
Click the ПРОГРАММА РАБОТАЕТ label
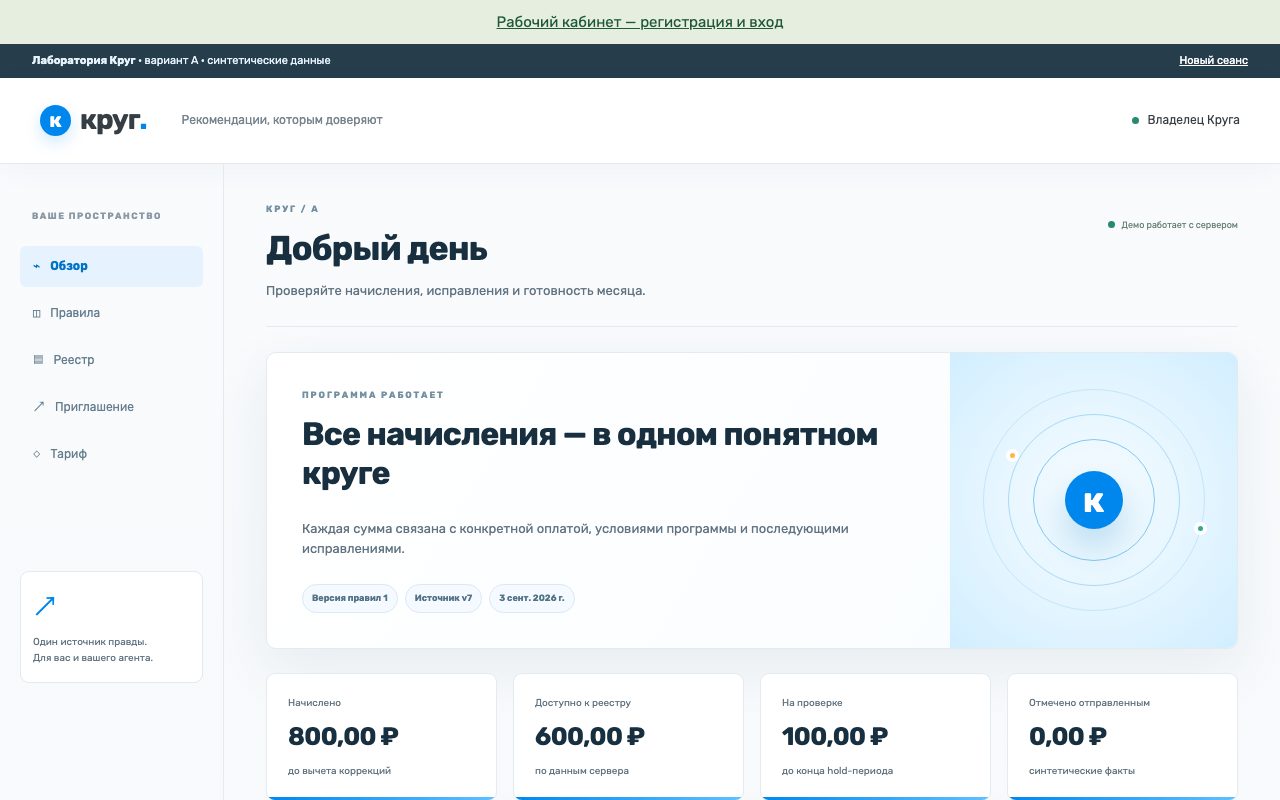(373, 395)
